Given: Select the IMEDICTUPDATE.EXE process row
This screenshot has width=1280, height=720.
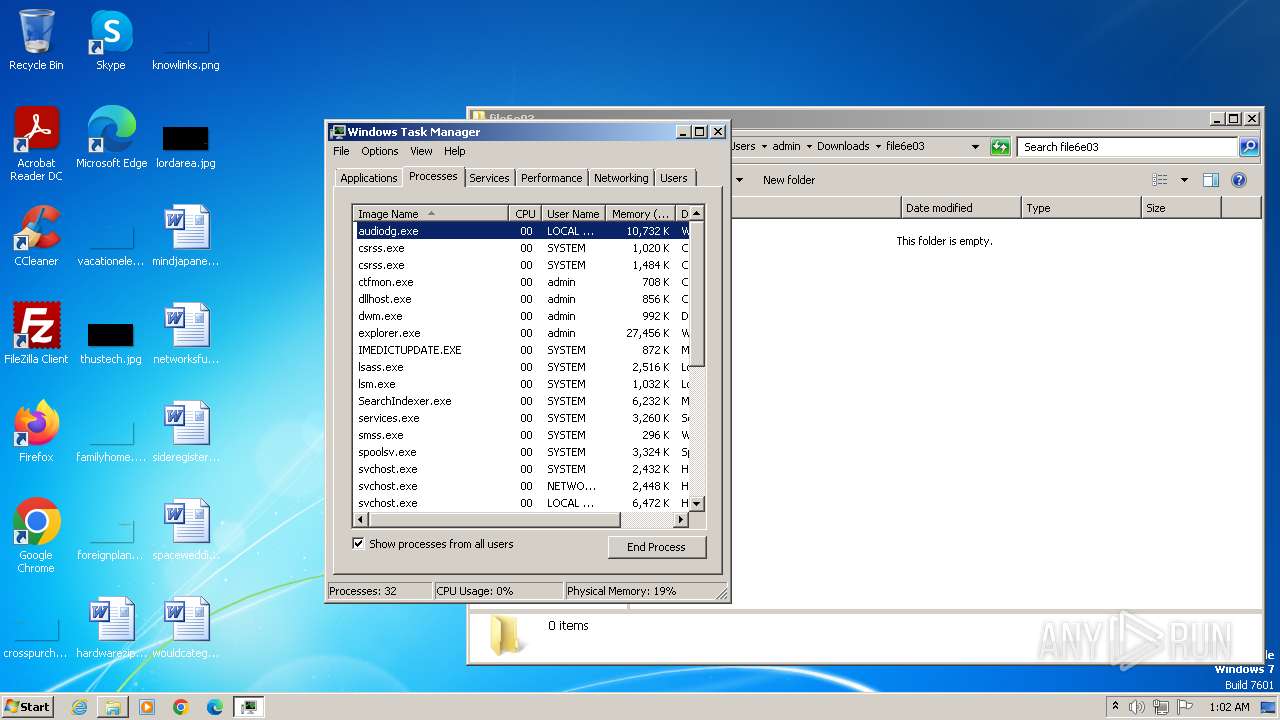Looking at the screenshot, I should tap(520, 350).
